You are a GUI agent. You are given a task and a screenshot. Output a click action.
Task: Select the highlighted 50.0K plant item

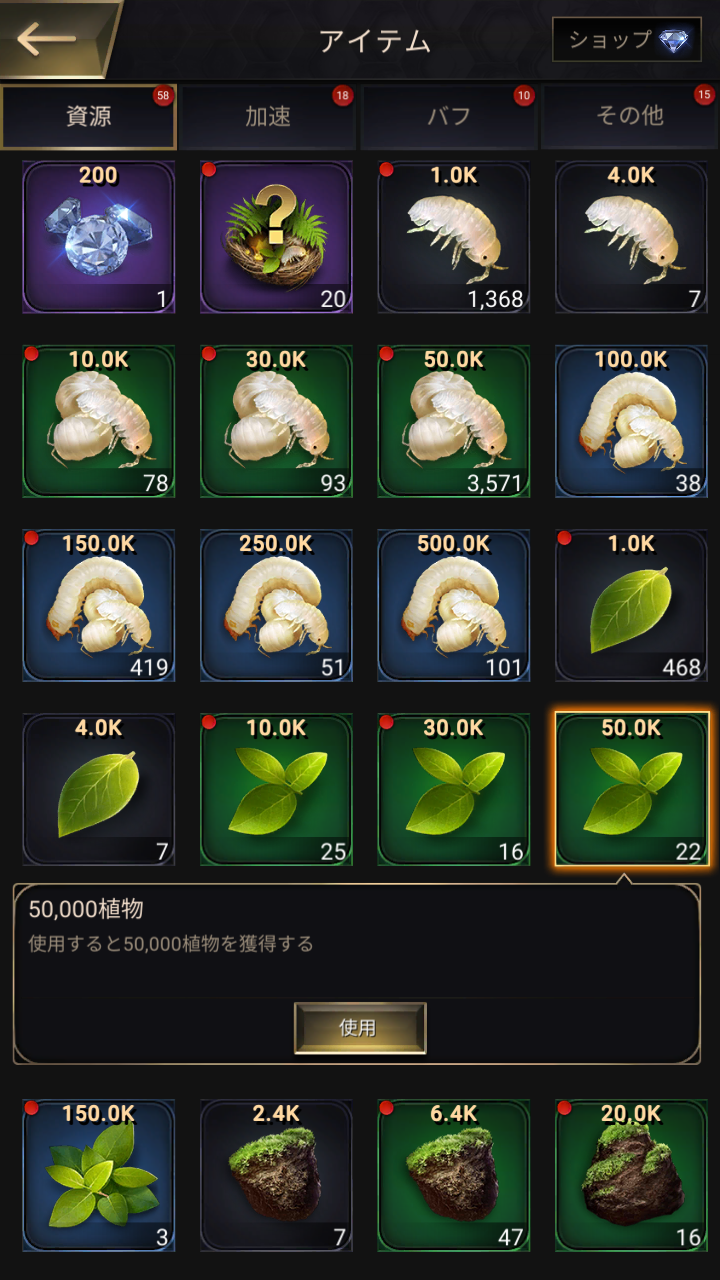click(631, 790)
